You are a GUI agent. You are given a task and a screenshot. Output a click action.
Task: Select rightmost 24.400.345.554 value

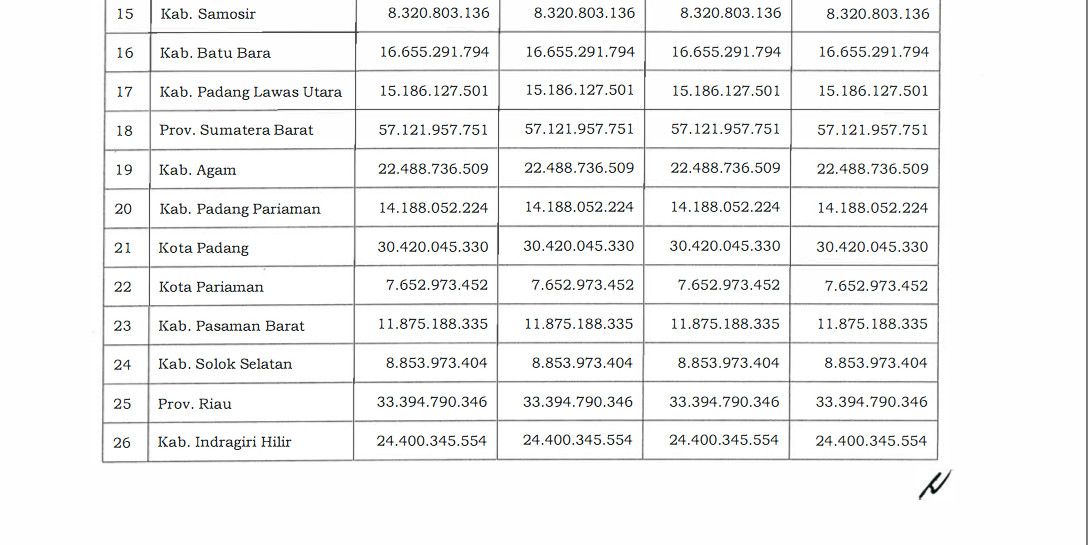[871, 441]
